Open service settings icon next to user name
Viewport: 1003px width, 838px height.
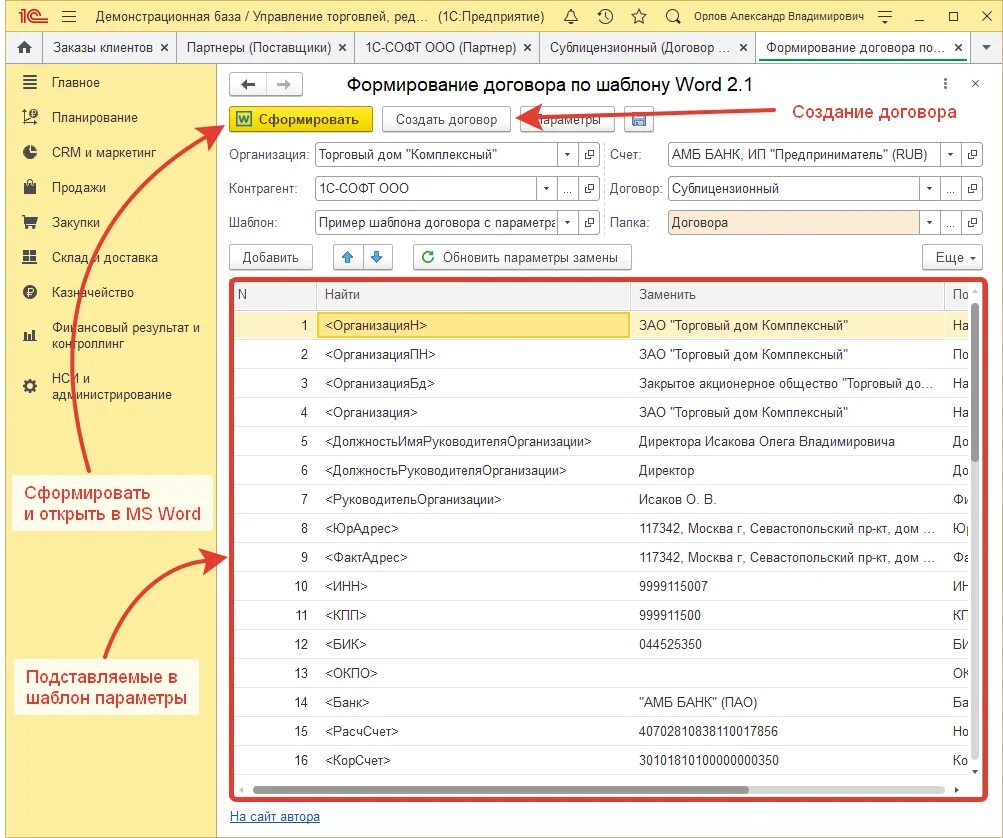click(x=885, y=16)
